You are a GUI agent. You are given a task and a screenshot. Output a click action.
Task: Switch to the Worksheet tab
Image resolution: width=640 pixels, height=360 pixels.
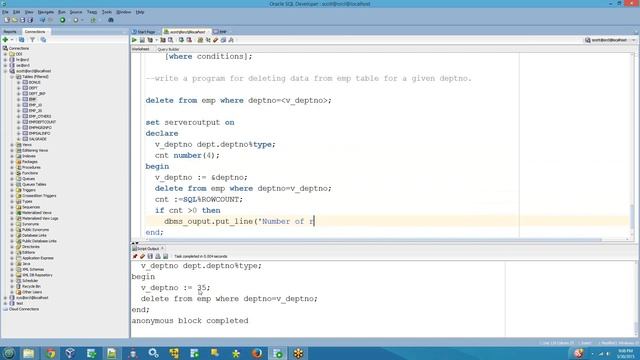(141, 49)
